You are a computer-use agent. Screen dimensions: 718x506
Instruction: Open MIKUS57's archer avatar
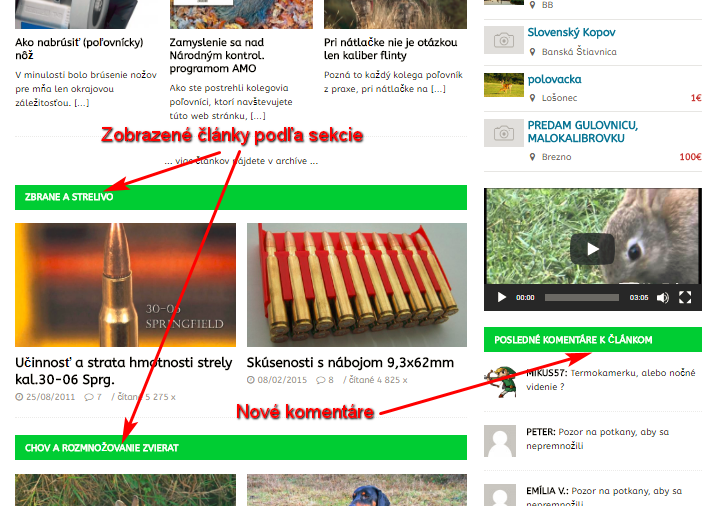[500, 381]
